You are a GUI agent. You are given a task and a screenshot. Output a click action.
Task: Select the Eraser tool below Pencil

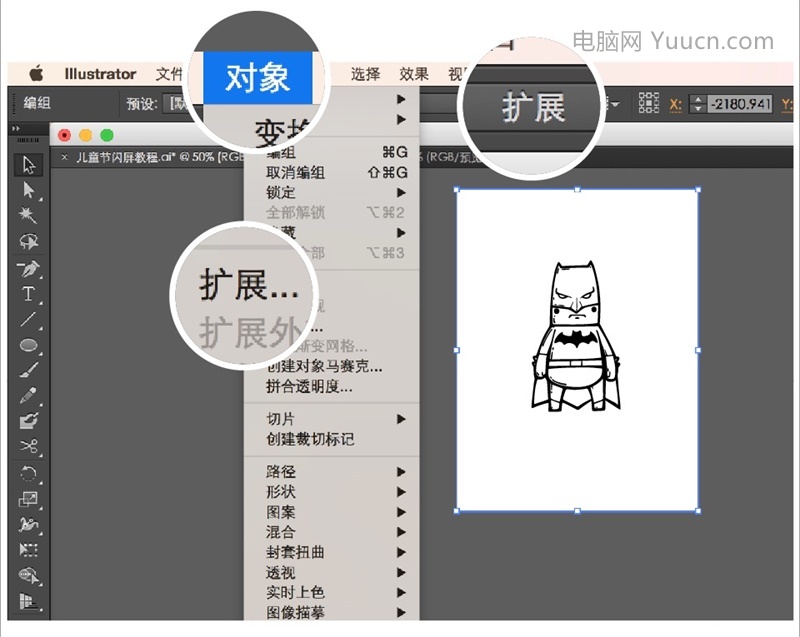click(29, 421)
